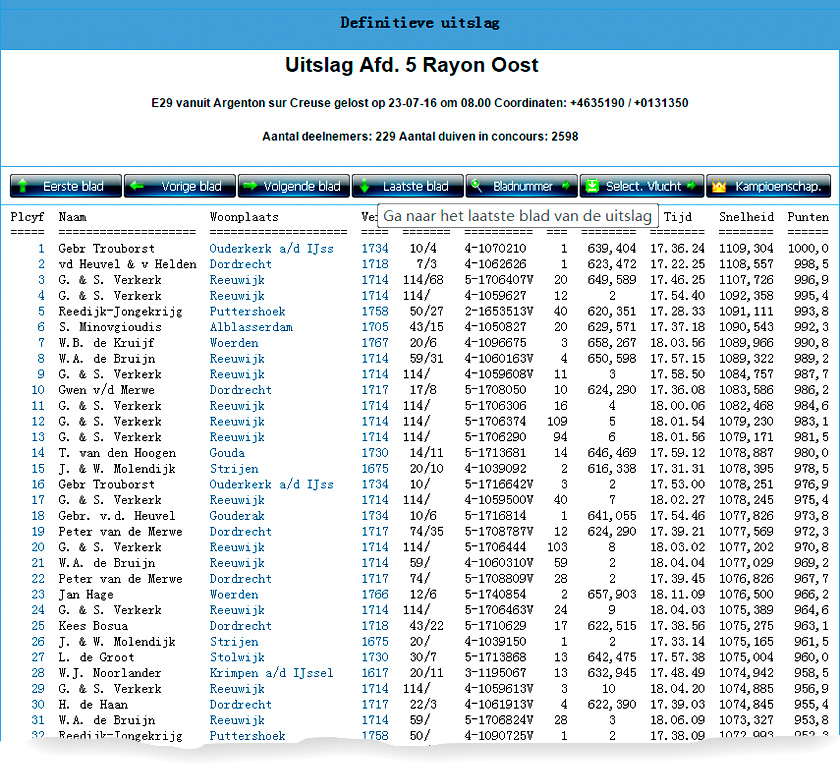This screenshot has height=777, width=840.
Task: Click the green down arrow icon on Laatste blad
Action: tap(365, 186)
